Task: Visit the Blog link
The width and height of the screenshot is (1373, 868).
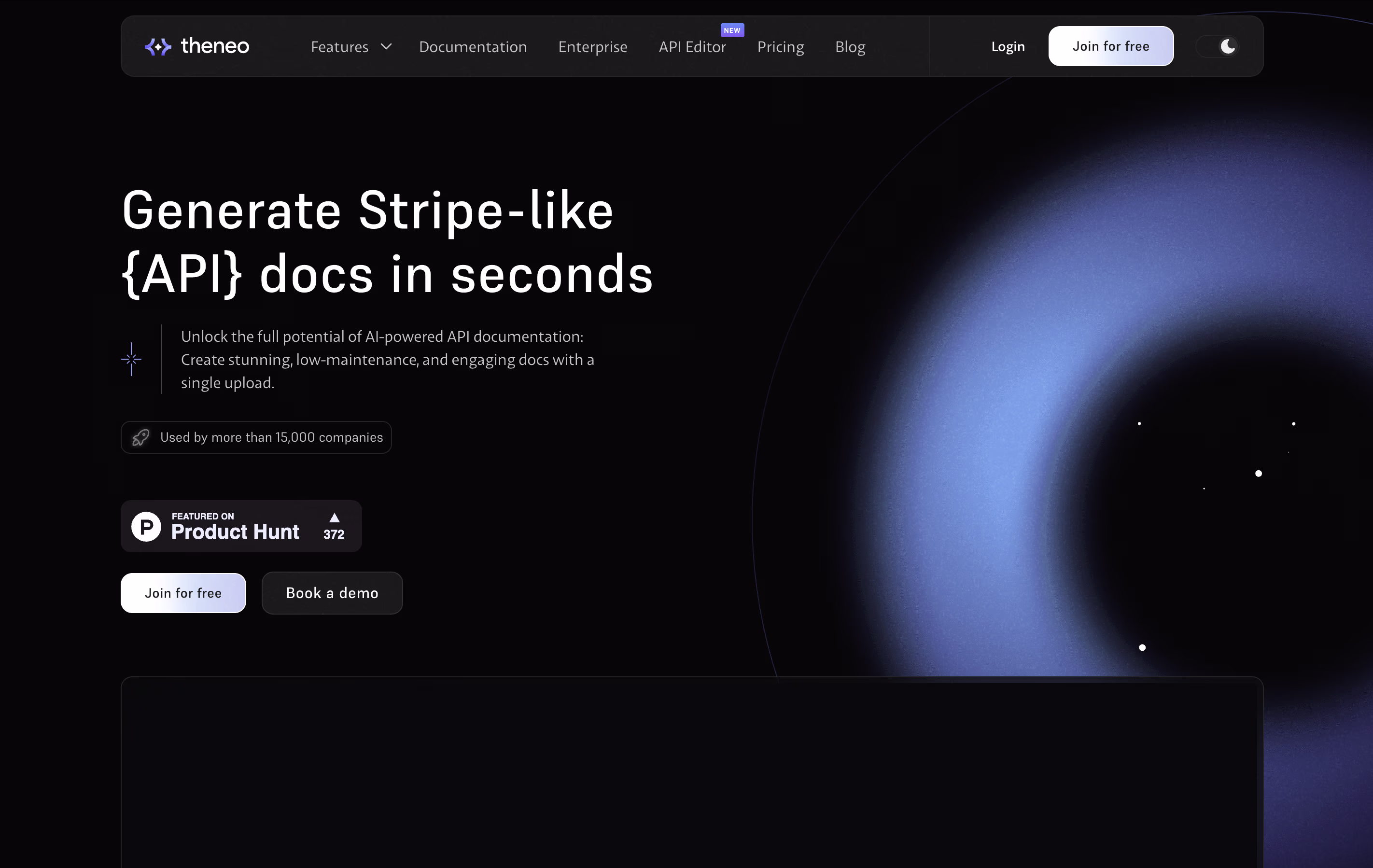Action: [850, 47]
